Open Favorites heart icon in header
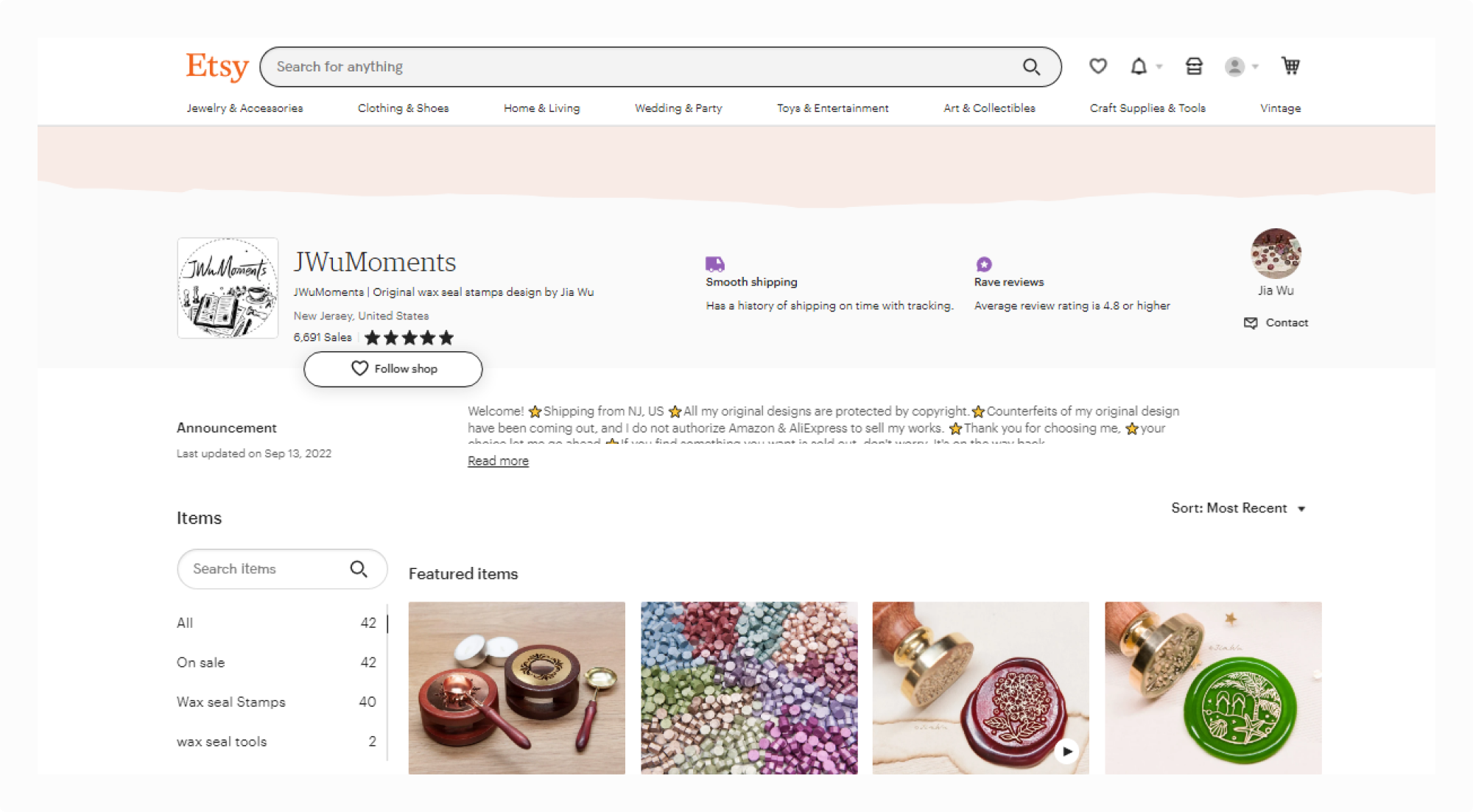 pos(1098,66)
